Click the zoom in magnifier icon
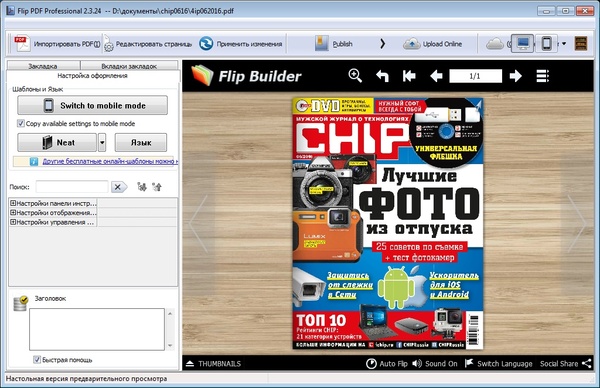Viewport: 600px width, 388px height. point(355,76)
